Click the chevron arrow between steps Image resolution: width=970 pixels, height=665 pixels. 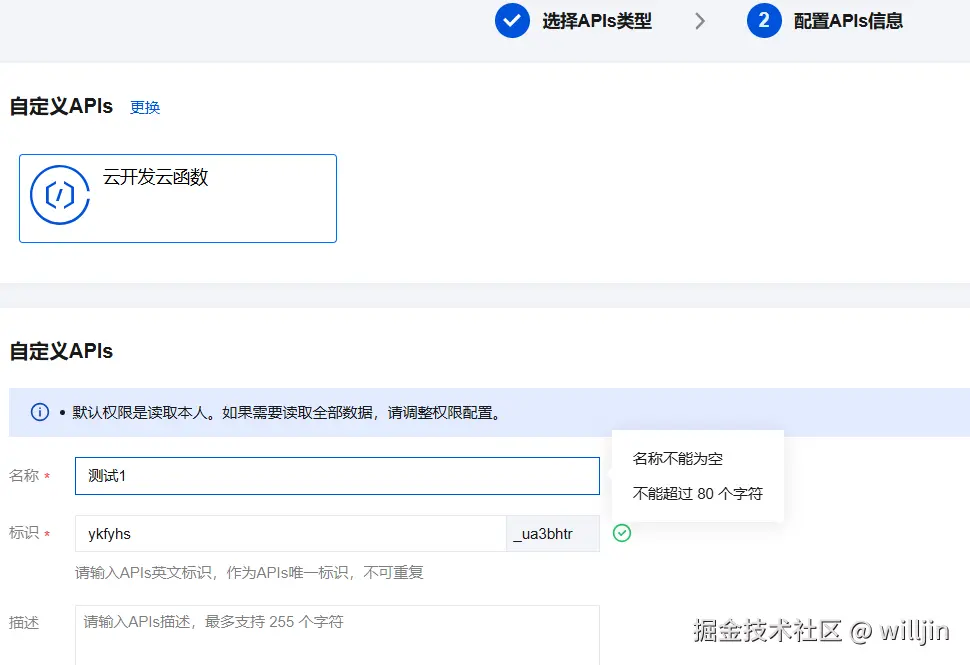(x=700, y=21)
